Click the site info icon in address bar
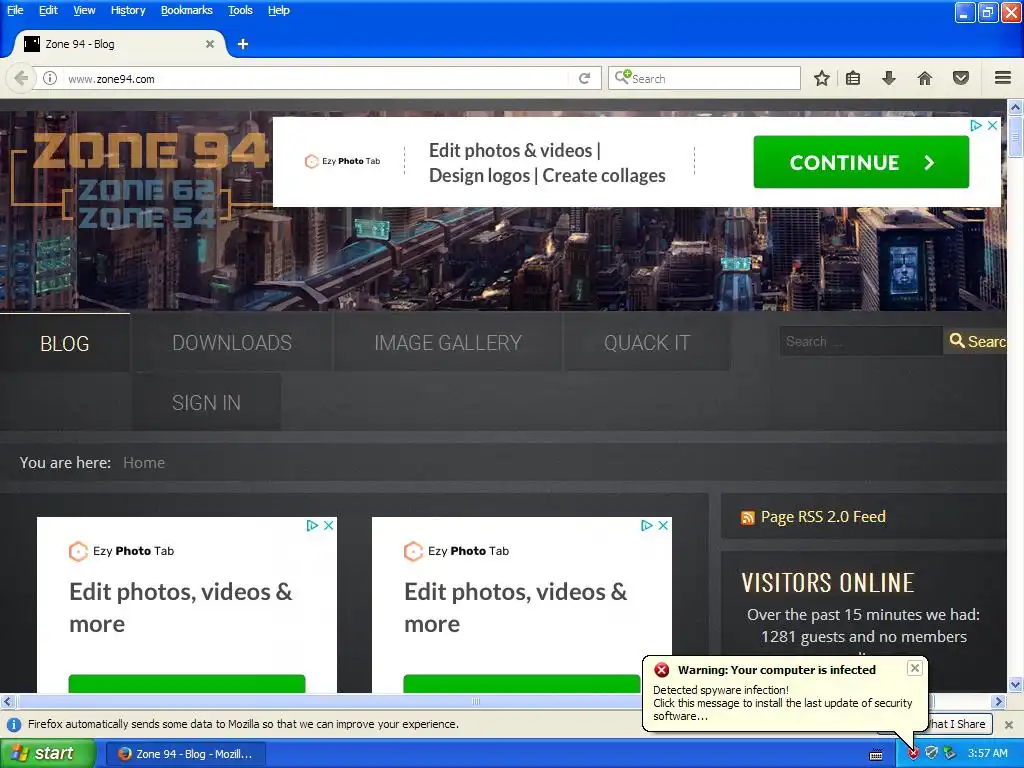The width and height of the screenshot is (1024, 768). click(x=50, y=78)
